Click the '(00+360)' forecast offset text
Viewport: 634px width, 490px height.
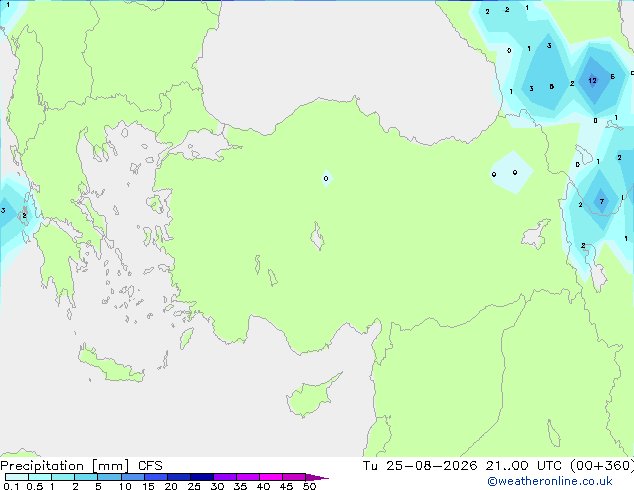(x=602, y=466)
